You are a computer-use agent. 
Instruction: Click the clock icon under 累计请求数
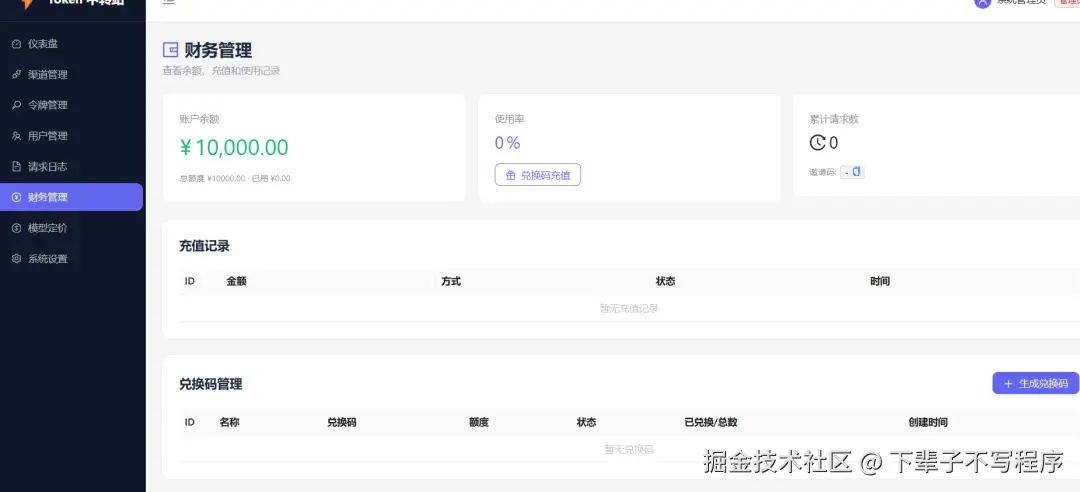(x=818, y=143)
